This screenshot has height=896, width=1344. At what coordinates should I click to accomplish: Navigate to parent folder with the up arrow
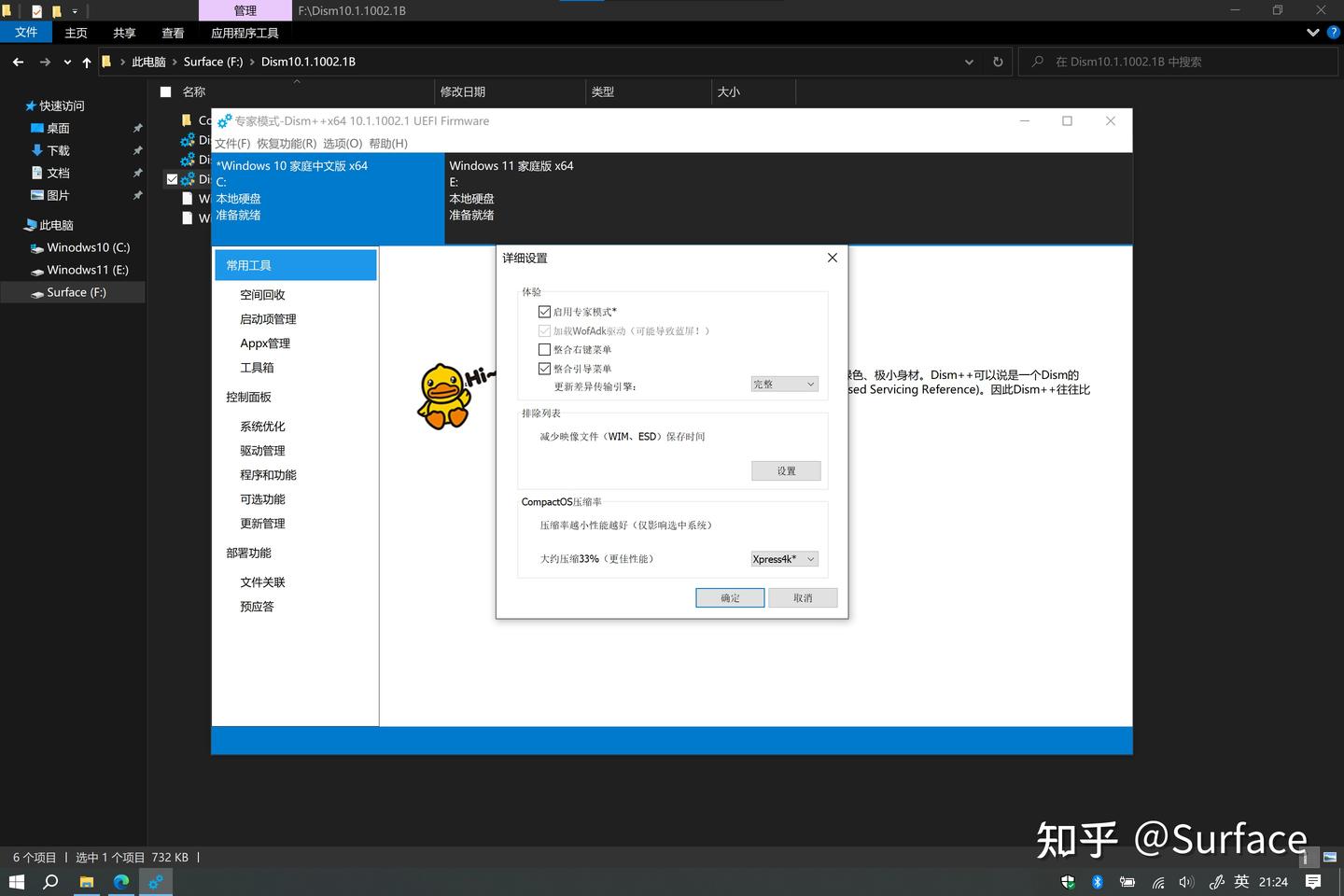[x=85, y=62]
